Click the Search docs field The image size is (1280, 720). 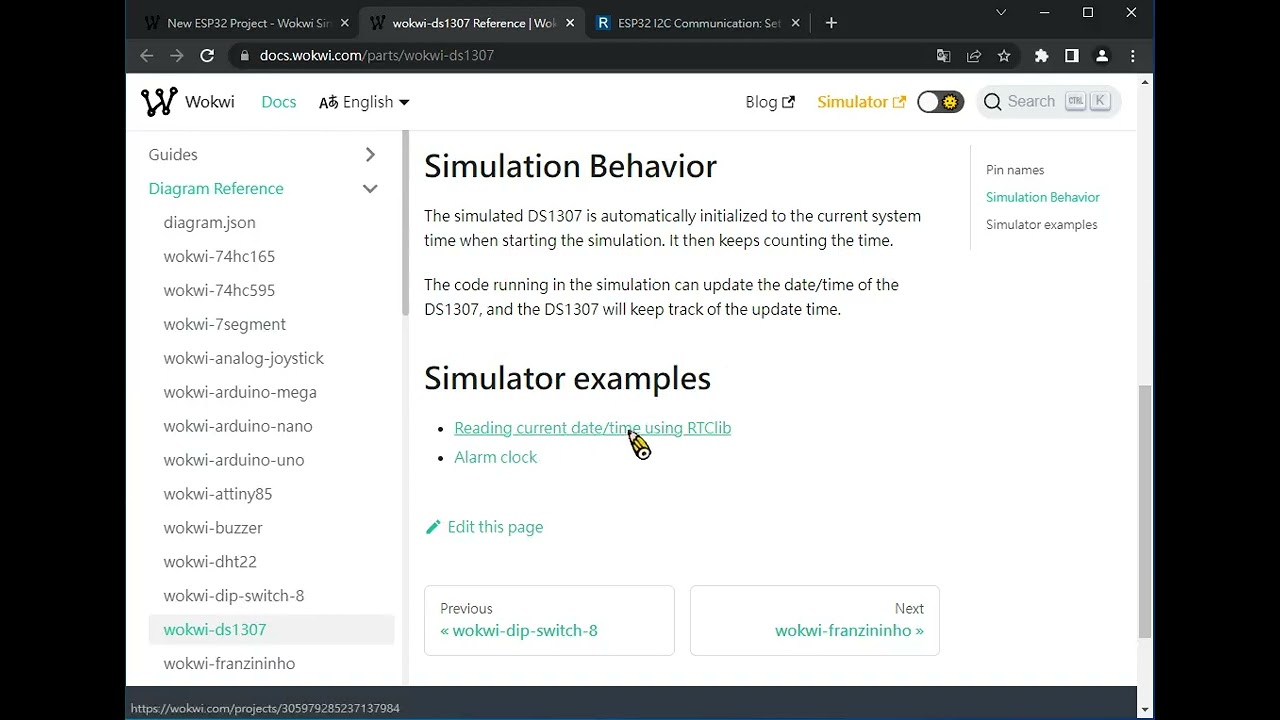(1048, 101)
